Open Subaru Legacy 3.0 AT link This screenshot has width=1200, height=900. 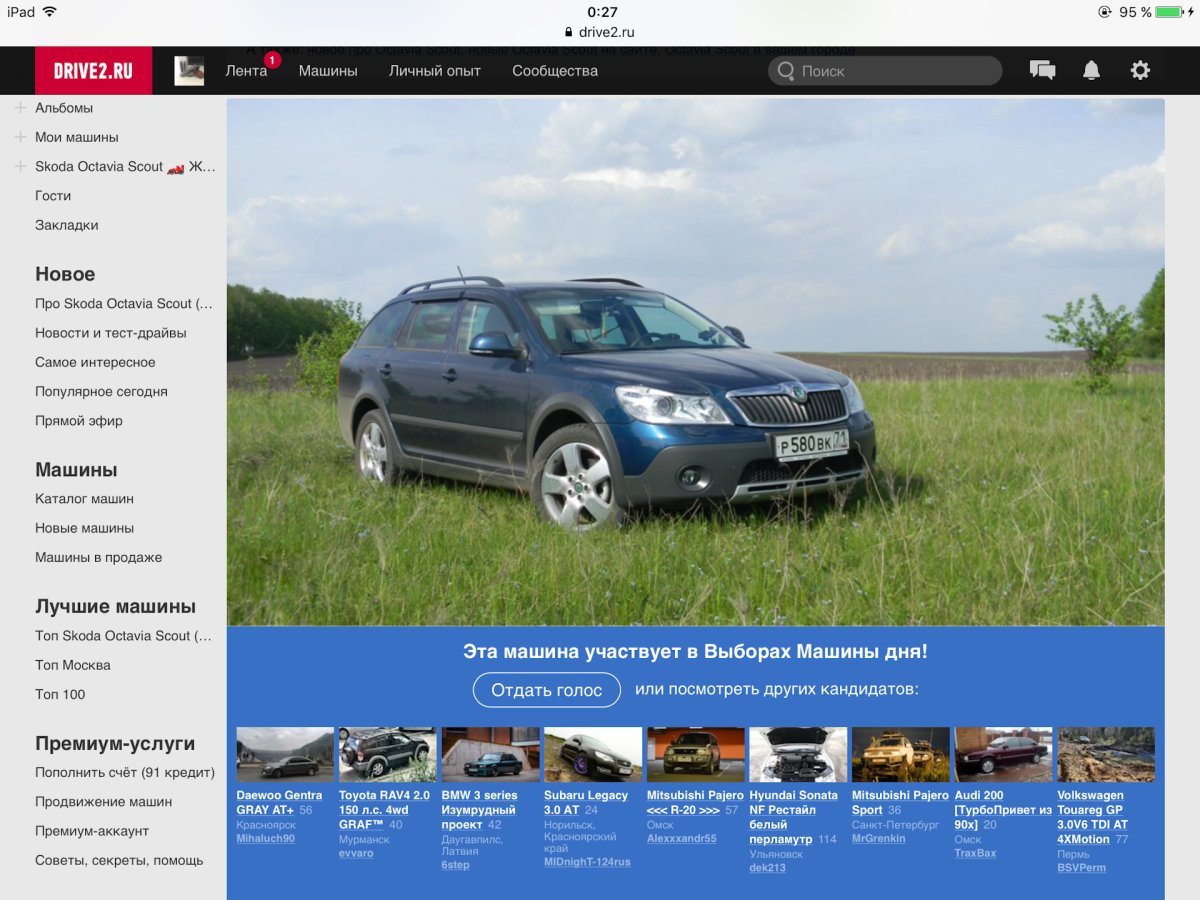586,803
